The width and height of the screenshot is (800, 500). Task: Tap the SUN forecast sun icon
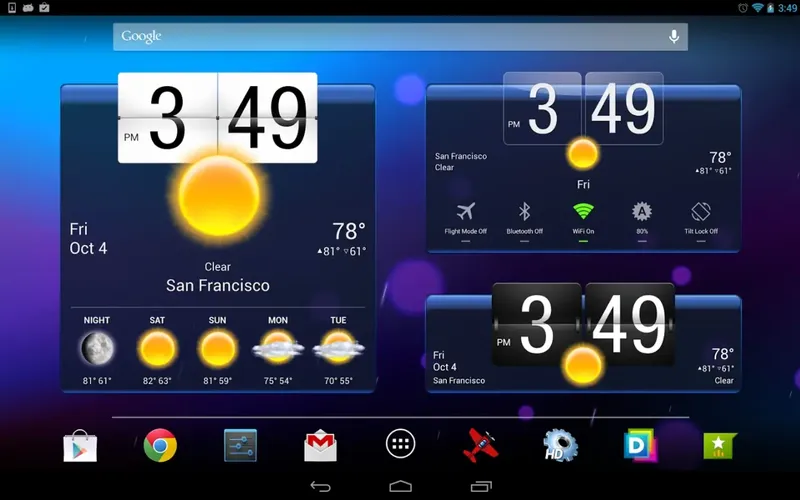tap(217, 348)
